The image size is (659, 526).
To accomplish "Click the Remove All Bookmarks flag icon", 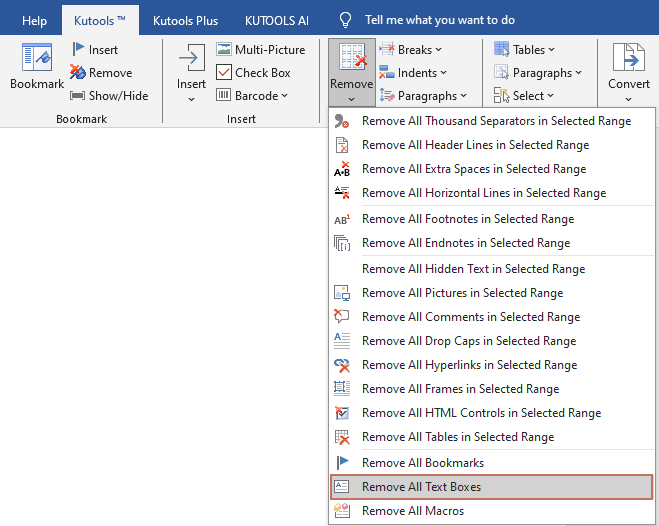I will (x=342, y=463).
